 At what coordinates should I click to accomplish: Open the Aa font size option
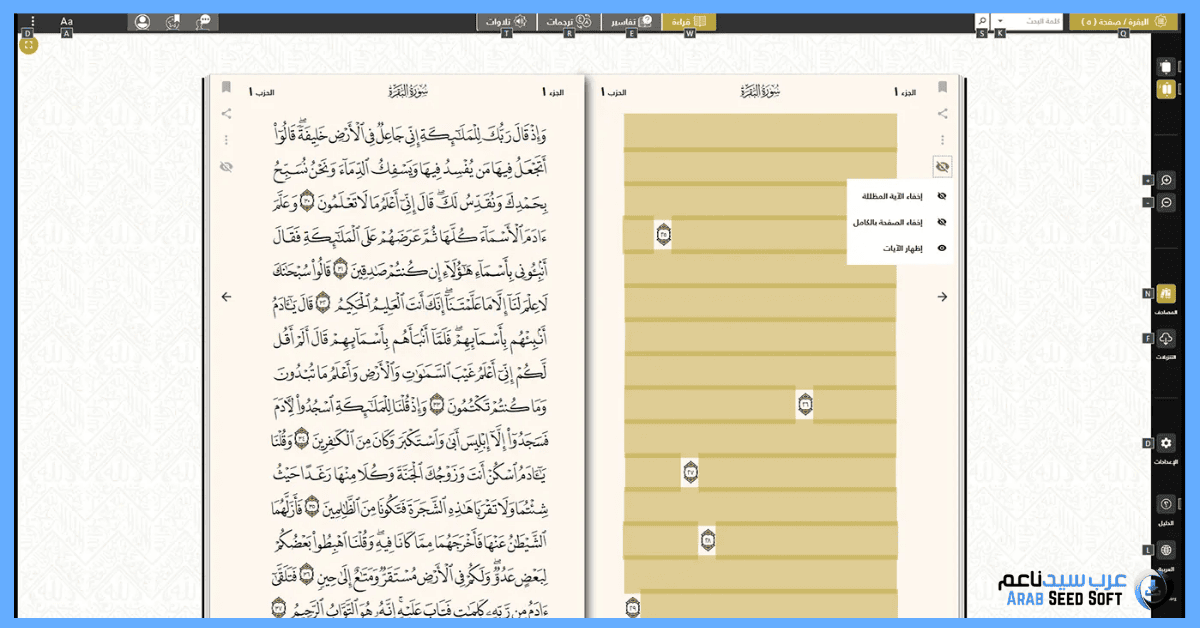(67, 21)
